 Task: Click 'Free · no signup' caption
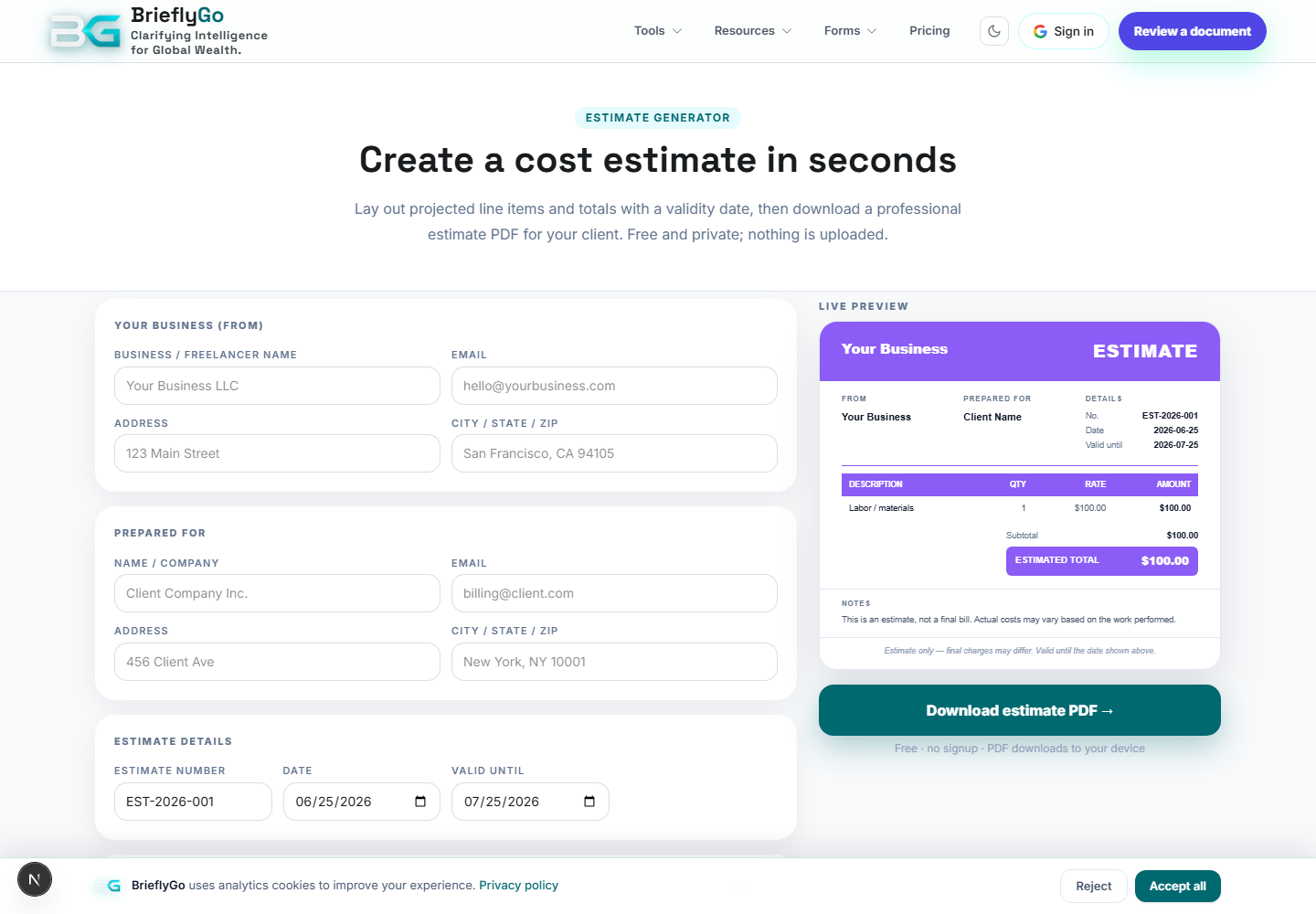pos(1020,749)
